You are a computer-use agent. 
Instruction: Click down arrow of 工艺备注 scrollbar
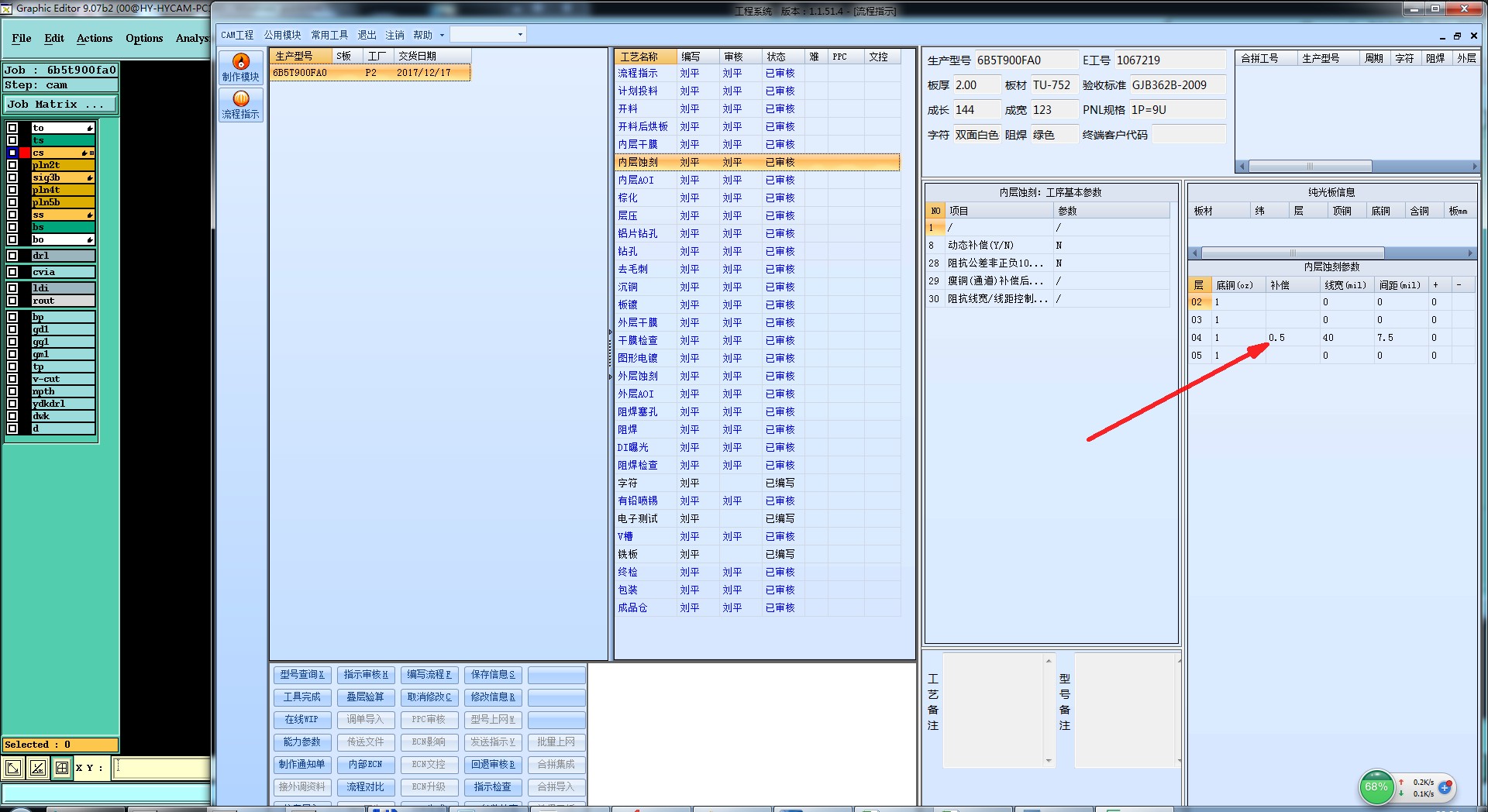(x=1049, y=761)
